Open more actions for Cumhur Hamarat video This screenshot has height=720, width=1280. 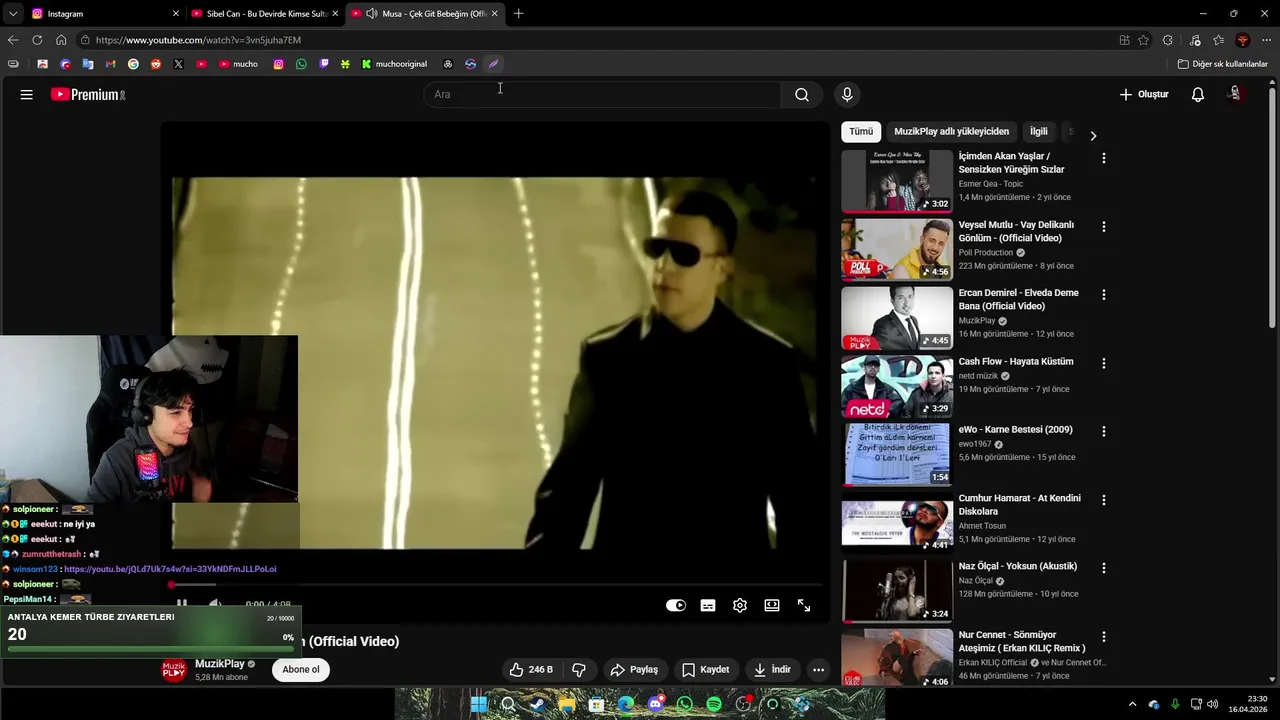click(x=1104, y=500)
